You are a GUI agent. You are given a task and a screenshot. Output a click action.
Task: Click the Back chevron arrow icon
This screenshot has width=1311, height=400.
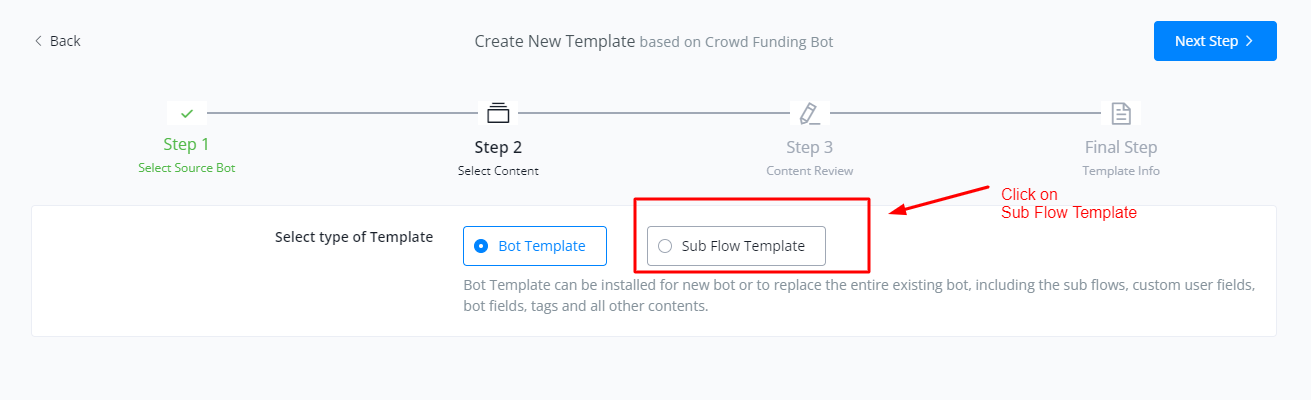38,41
